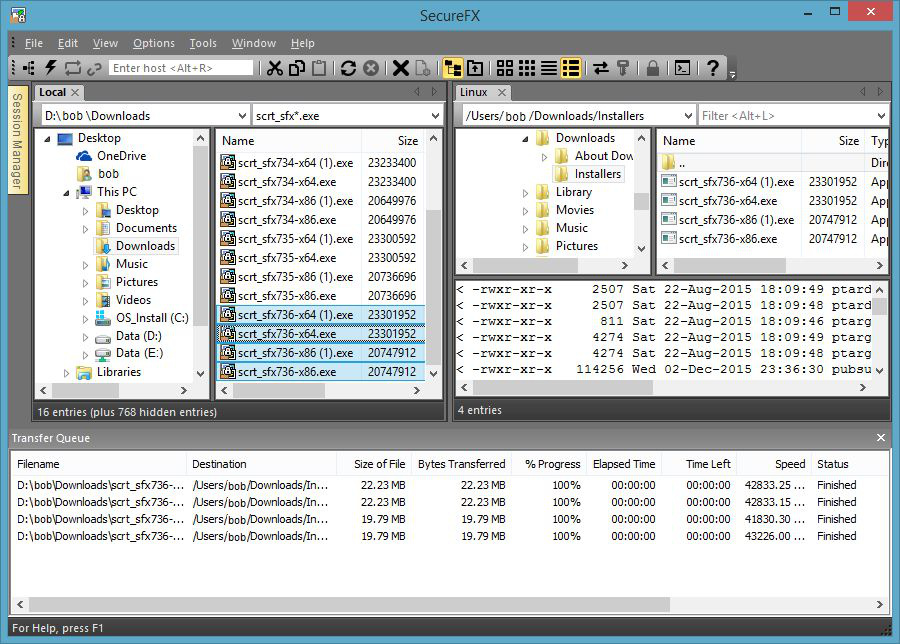
Task: Click the Quick Connect lightning icon
Action: pyautogui.click(x=50, y=68)
